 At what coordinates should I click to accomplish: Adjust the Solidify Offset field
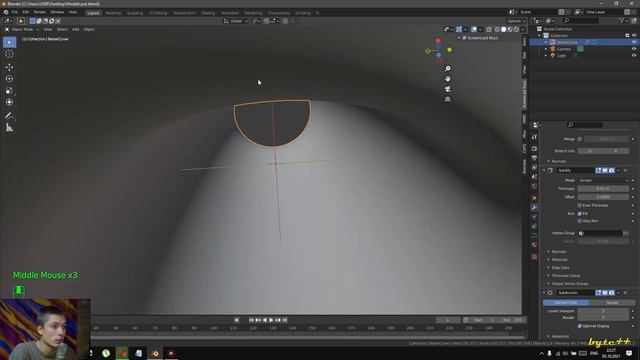tap(603, 197)
